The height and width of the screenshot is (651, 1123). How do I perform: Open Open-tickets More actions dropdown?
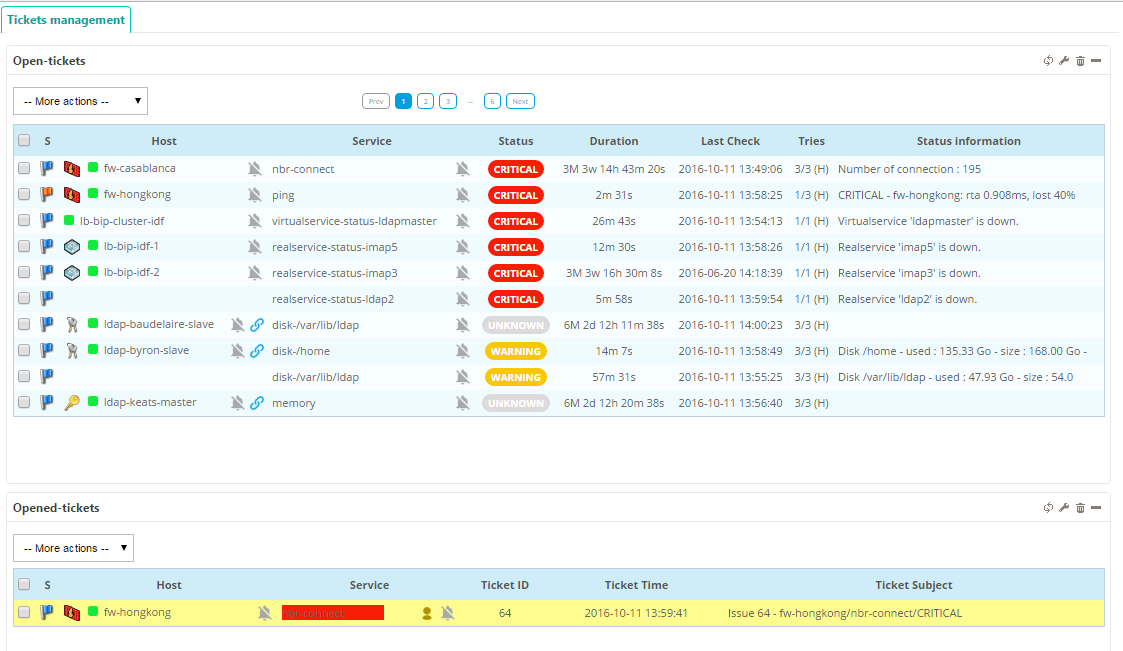click(80, 101)
